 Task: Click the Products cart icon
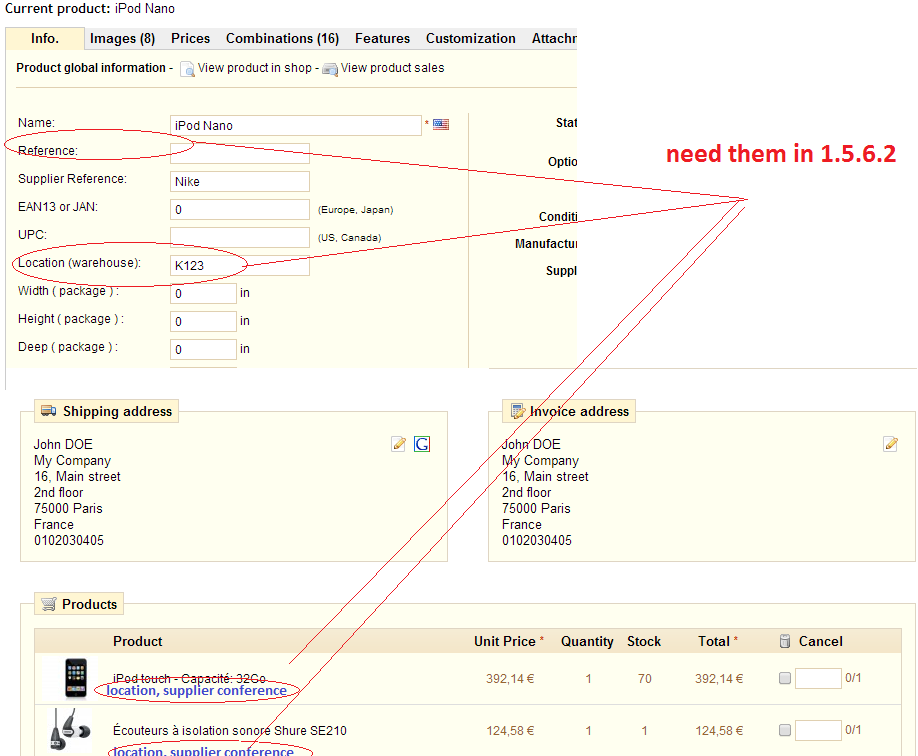(49, 604)
